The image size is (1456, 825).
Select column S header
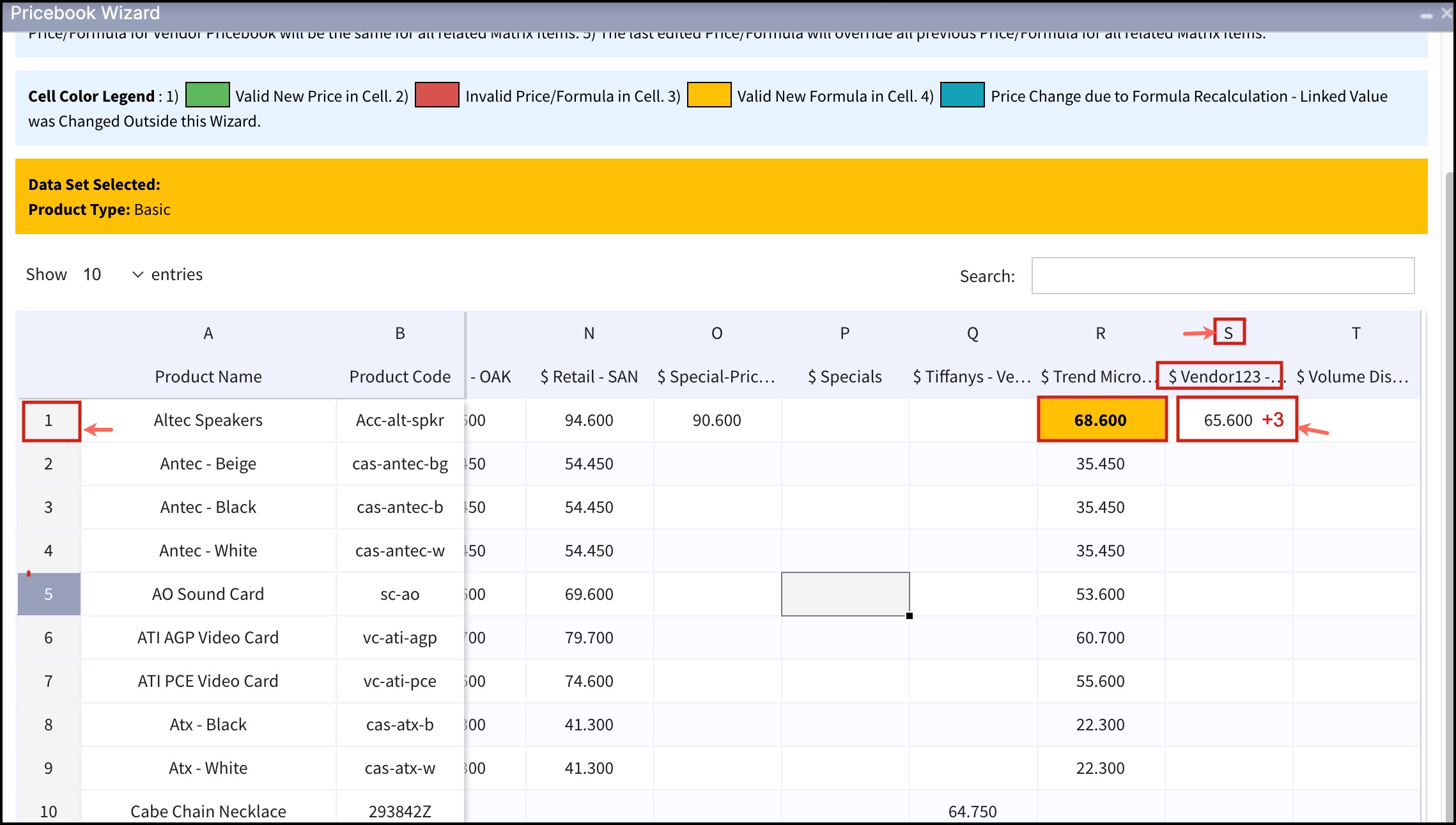(1228, 333)
